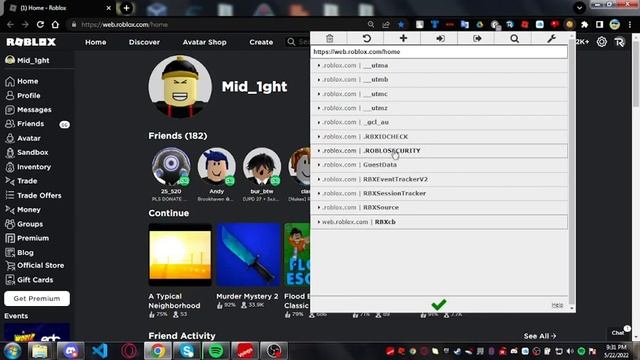Open Official Store in the sidebar
Image resolution: width=640 pixels, height=360 pixels.
pos(35,265)
